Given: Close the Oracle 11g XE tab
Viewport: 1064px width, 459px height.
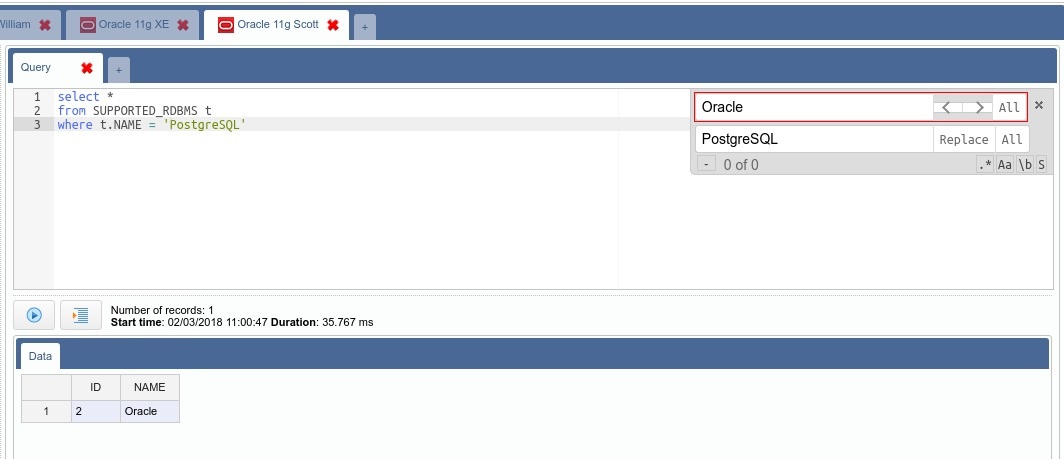Looking at the screenshot, I should [183, 25].
